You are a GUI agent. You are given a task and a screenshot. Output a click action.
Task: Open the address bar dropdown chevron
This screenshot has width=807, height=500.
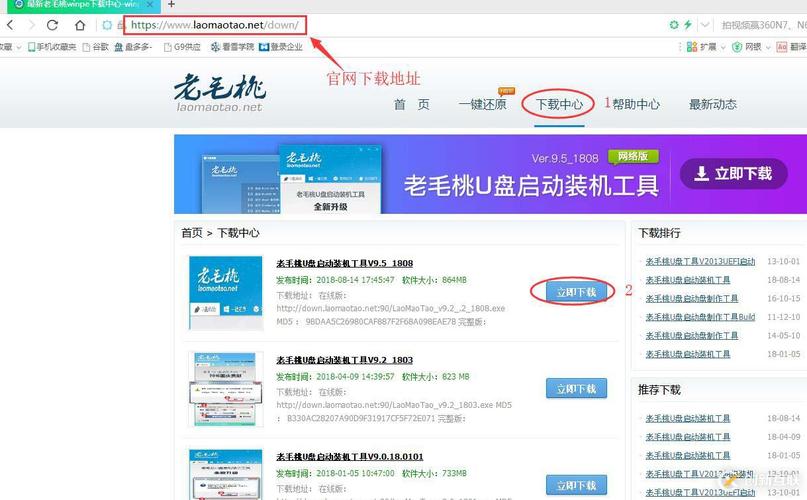(x=705, y=24)
